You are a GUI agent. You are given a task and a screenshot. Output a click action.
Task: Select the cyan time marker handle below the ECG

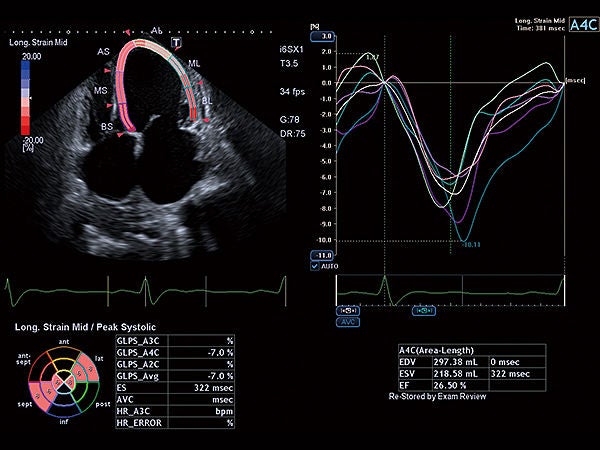click(424, 310)
